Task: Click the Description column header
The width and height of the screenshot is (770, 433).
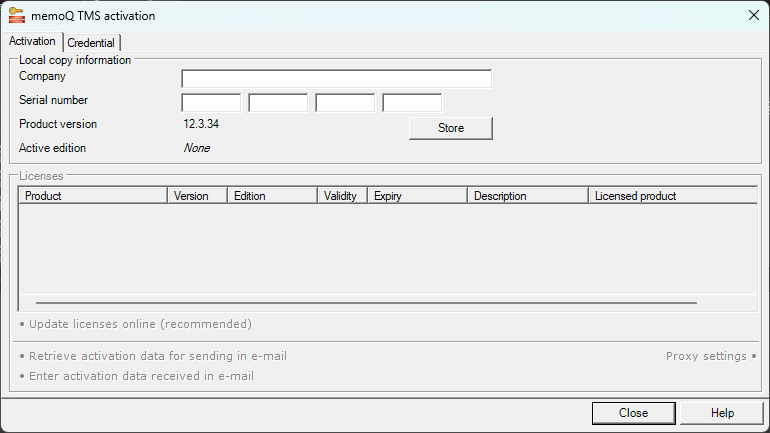Action: tap(528, 196)
